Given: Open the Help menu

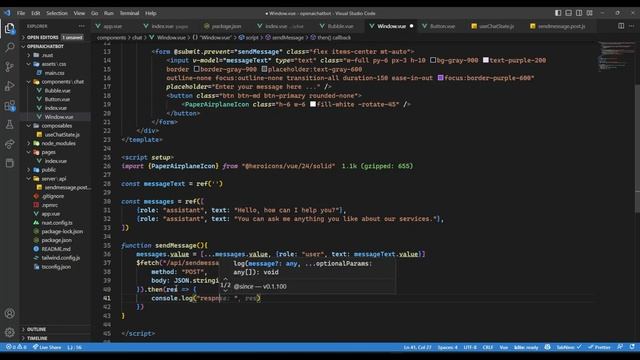Looking at the screenshot, I should pos(151,13).
